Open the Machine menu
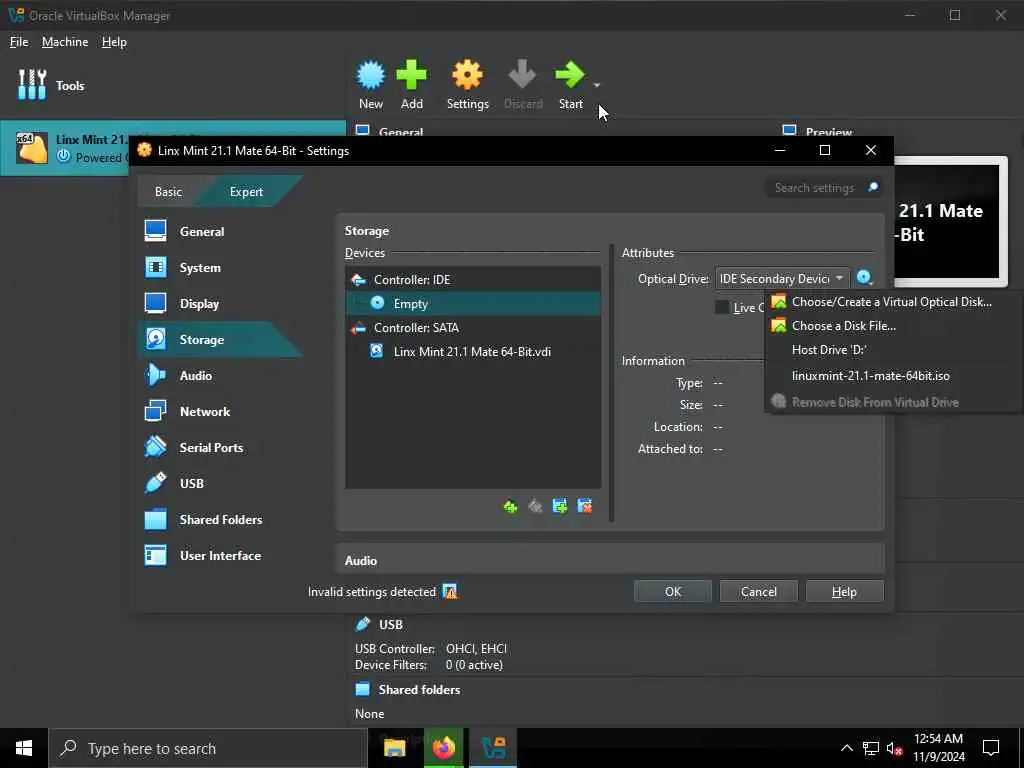The height and width of the screenshot is (768, 1024). (x=65, y=42)
